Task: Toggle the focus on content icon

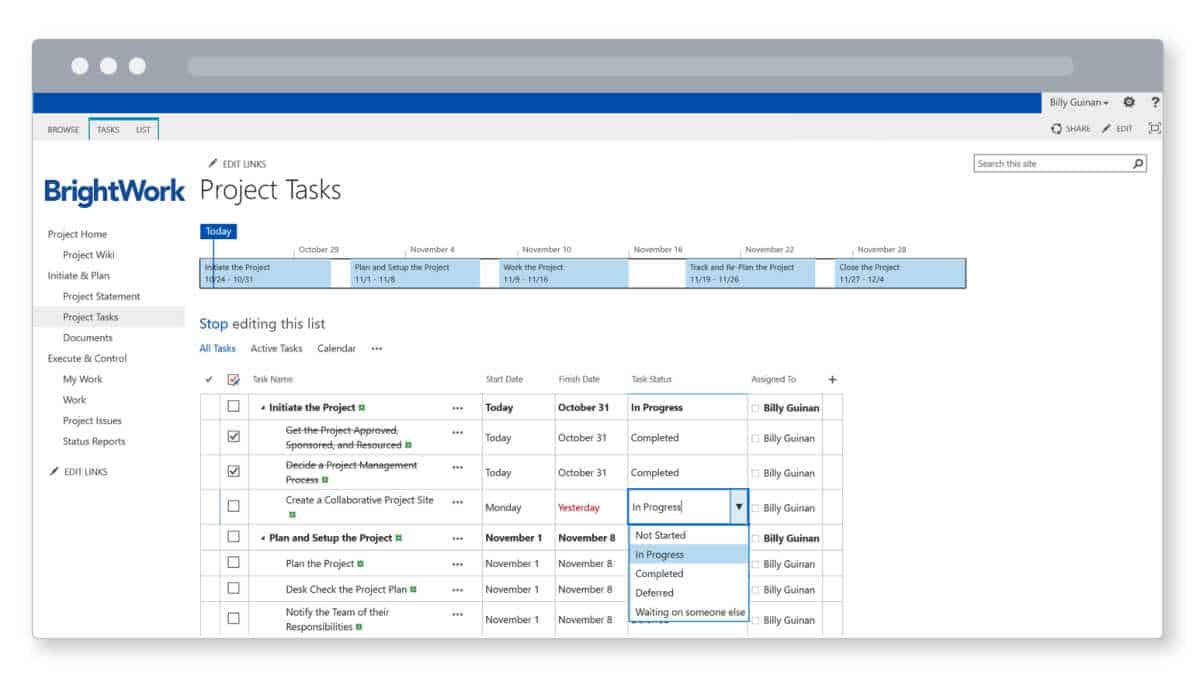Action: tap(1154, 128)
